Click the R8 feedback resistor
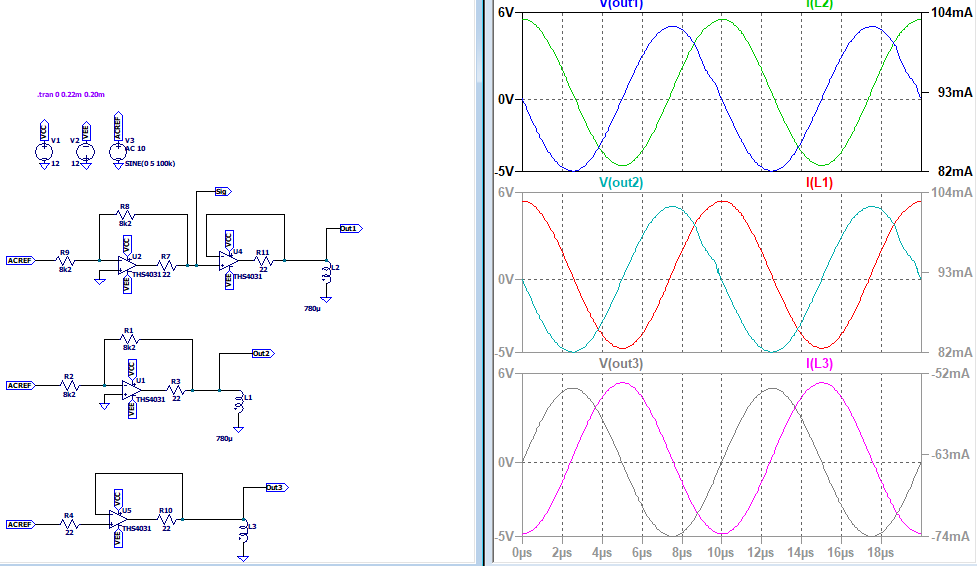Viewport: 977px width, 566px height. point(125,216)
